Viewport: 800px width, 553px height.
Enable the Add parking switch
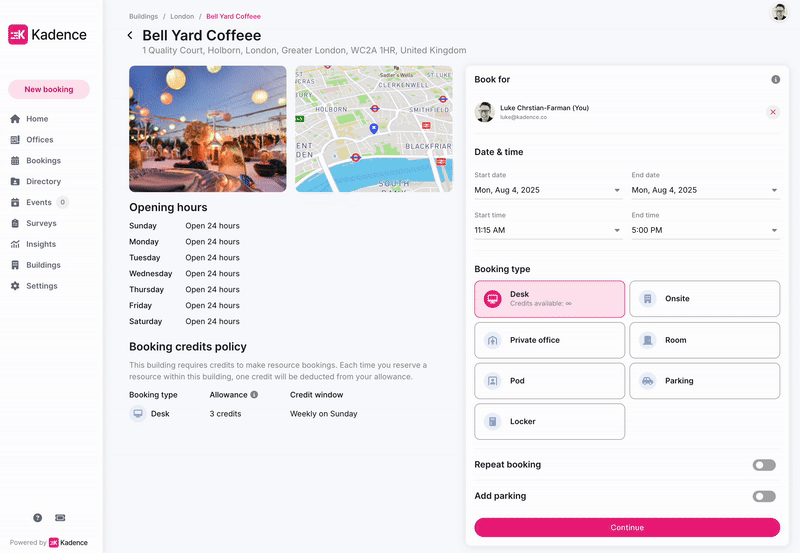[x=764, y=496]
